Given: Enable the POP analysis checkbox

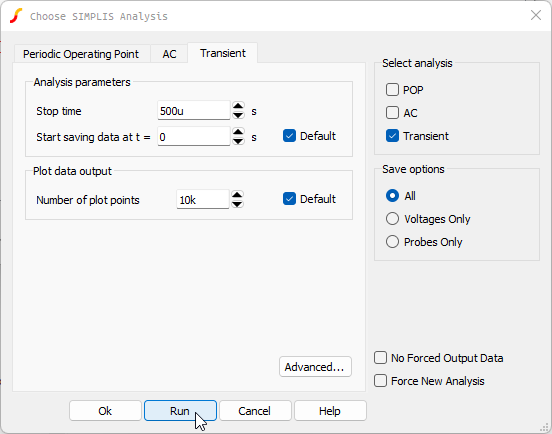Looking at the screenshot, I should pyautogui.click(x=392, y=90).
